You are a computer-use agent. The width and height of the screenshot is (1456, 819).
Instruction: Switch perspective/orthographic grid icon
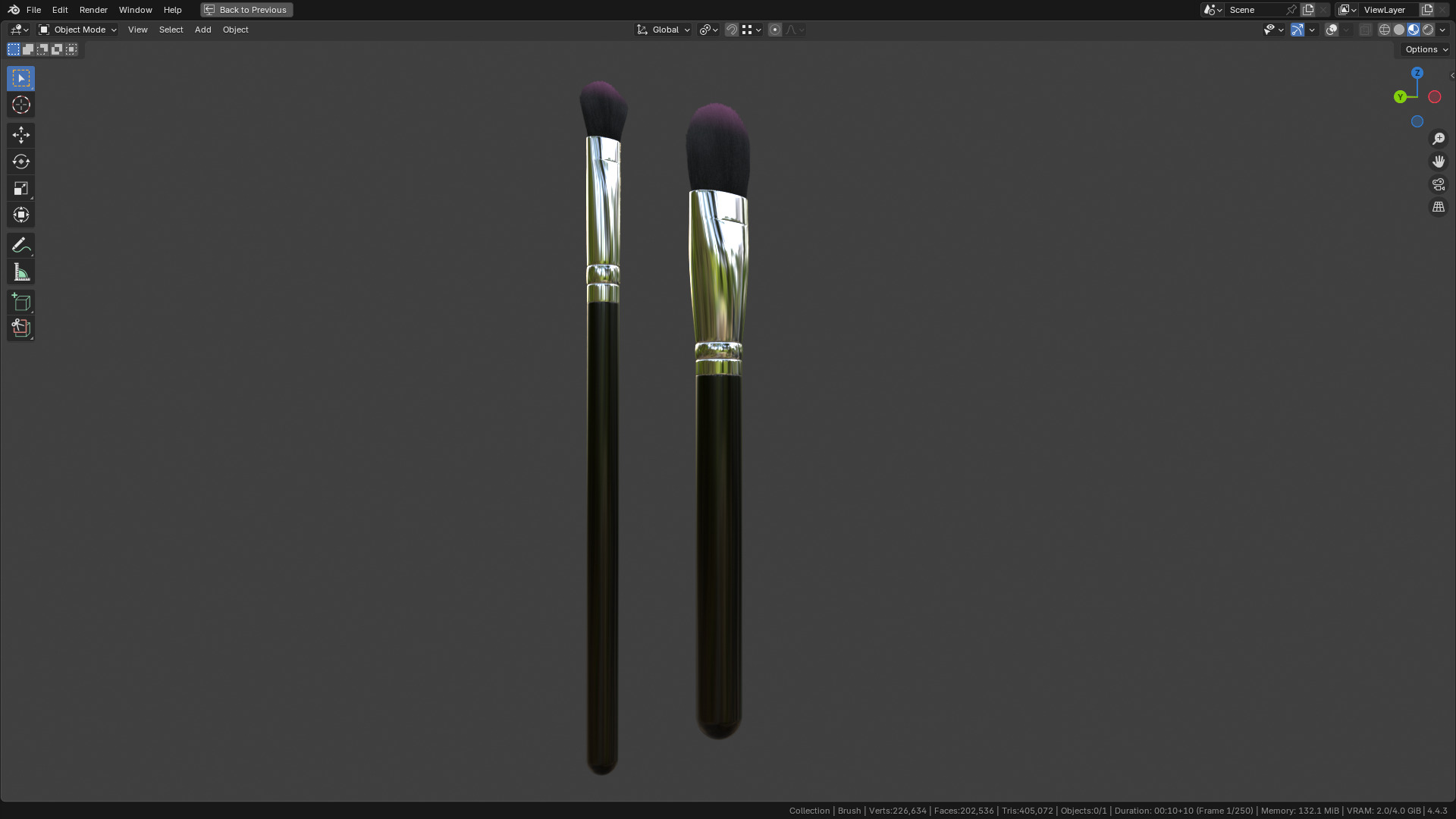click(1439, 207)
